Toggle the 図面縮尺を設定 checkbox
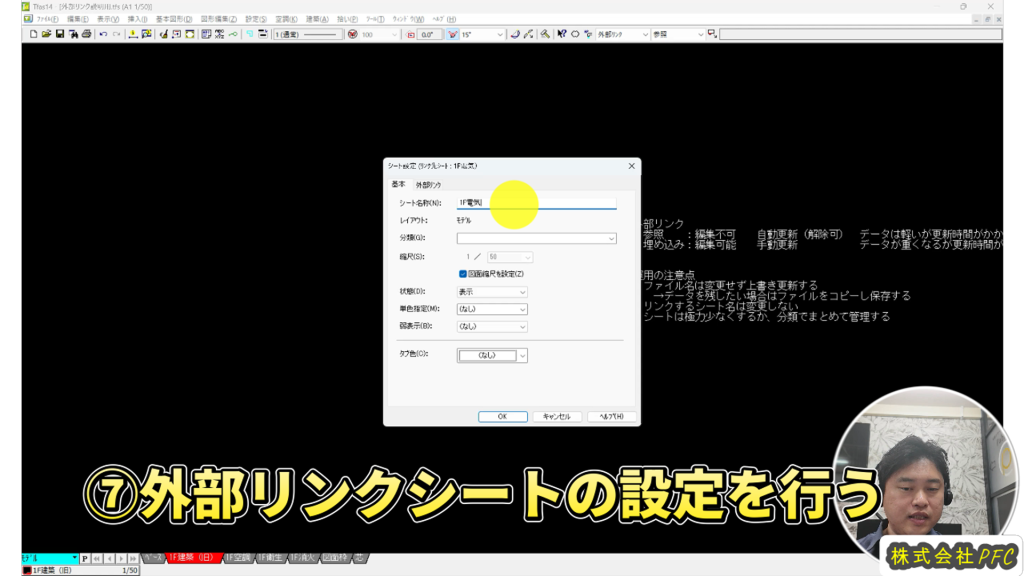Viewport: 1024px width, 576px height. pyautogui.click(x=463, y=273)
